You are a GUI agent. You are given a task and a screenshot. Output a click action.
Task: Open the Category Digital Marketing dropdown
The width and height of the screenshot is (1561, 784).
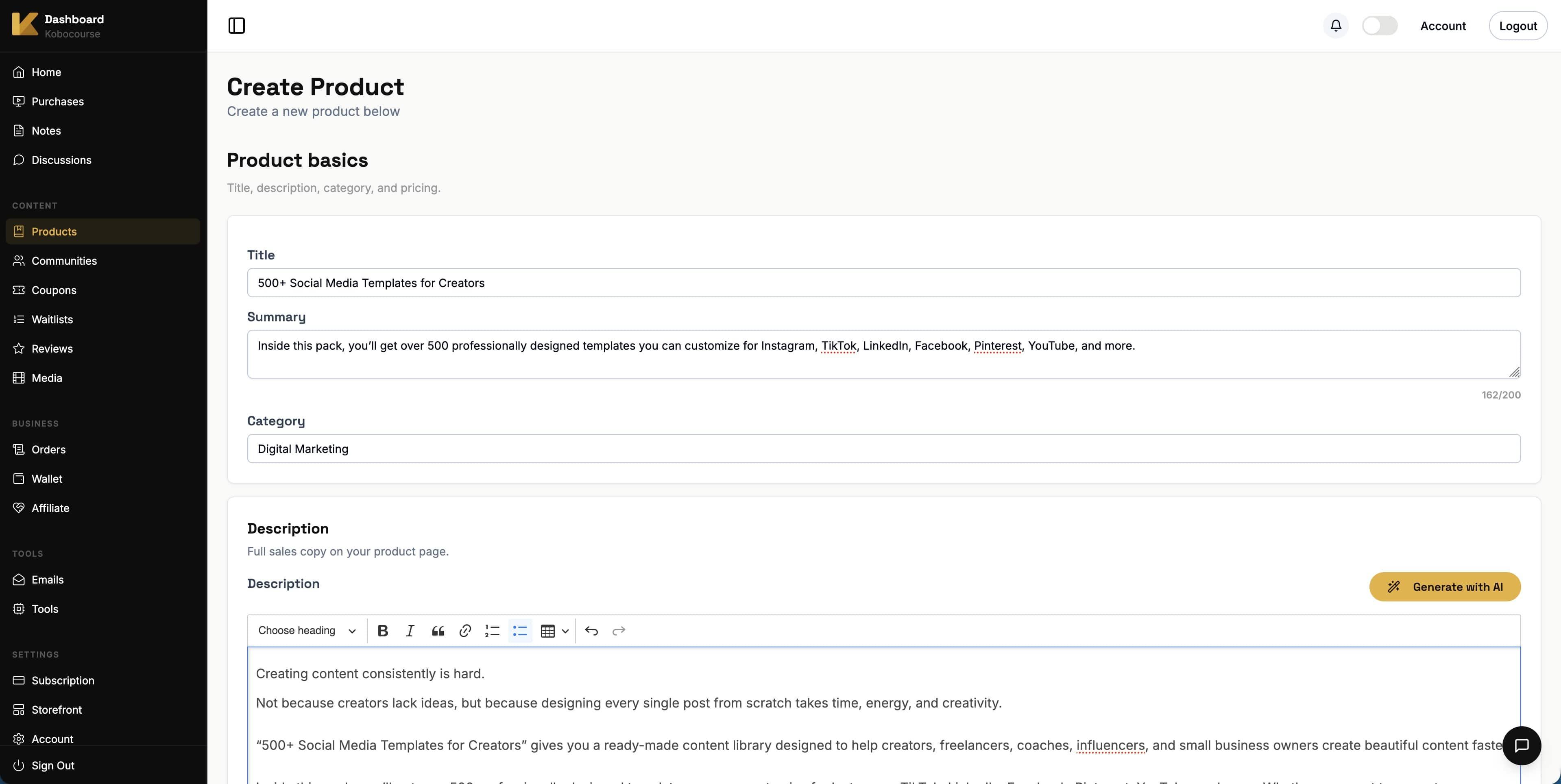[x=883, y=449]
